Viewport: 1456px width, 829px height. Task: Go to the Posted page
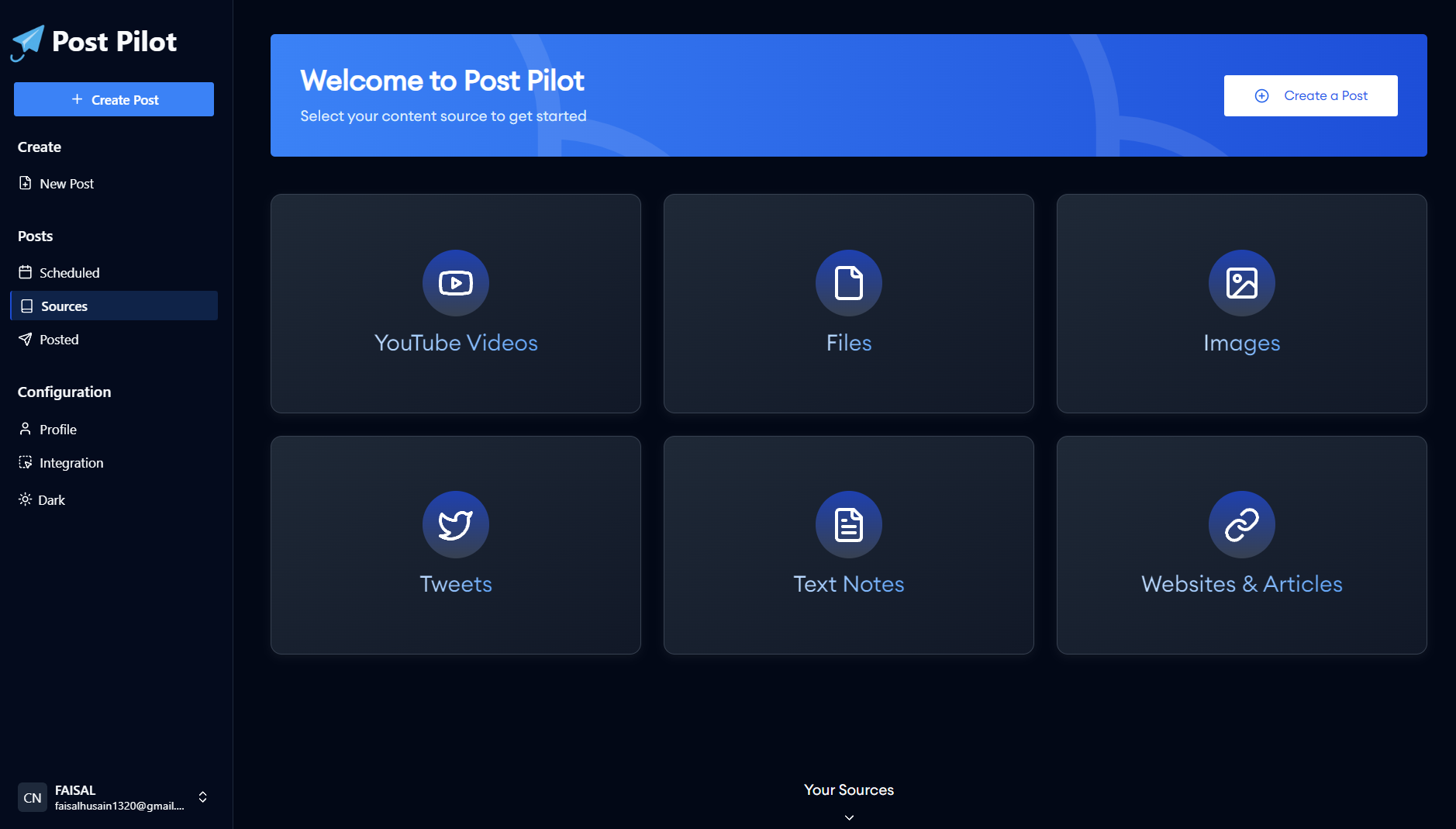114,340
